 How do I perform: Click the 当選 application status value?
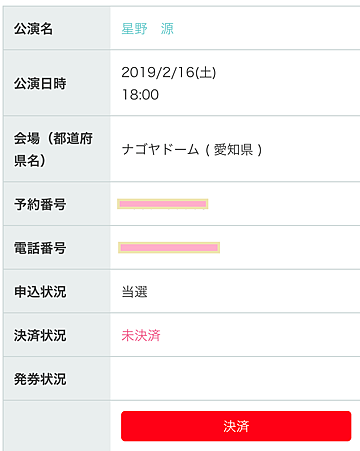click(x=134, y=292)
